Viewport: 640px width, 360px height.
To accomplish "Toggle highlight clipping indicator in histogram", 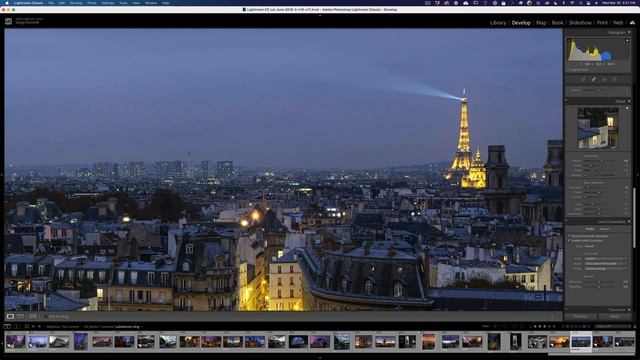I will click(x=627, y=40).
